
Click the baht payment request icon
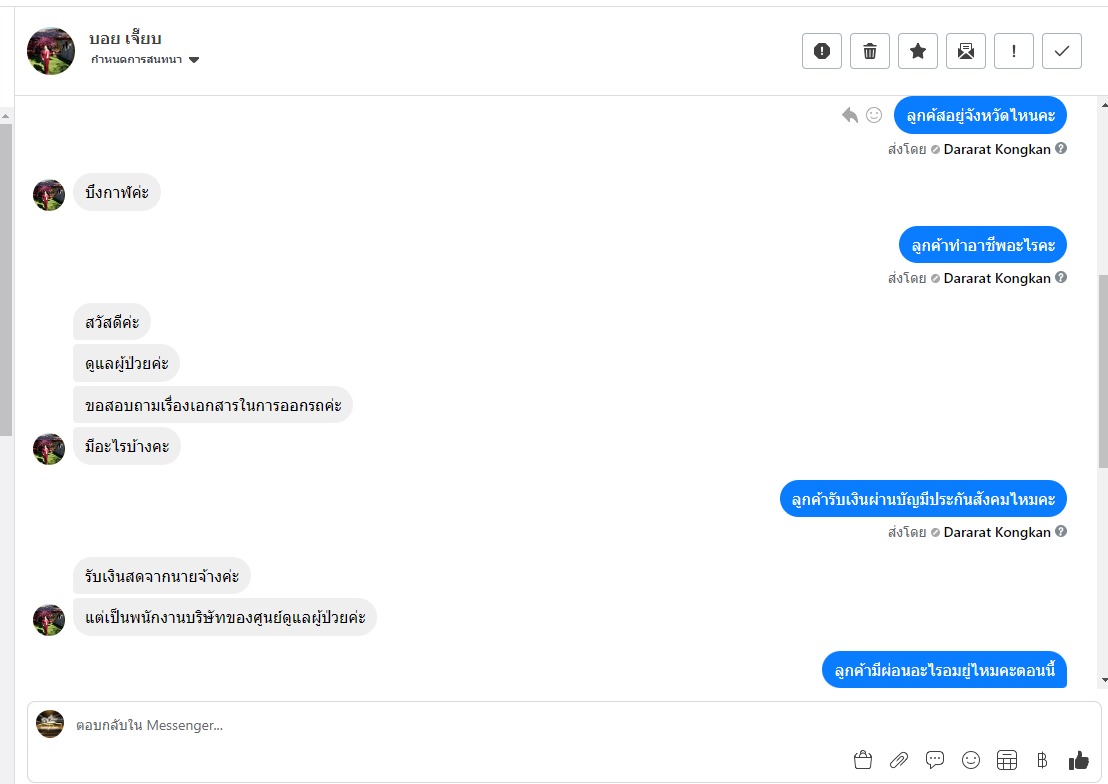point(1042,760)
